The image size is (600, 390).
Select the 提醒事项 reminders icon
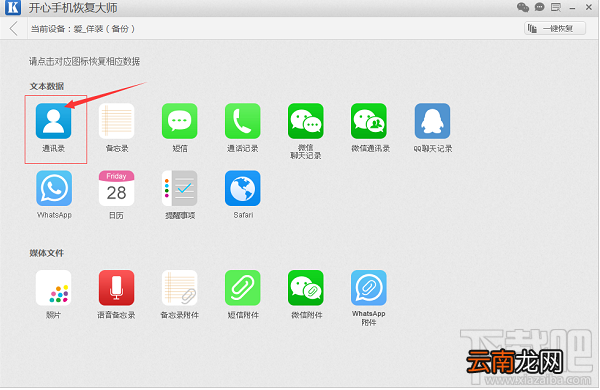179,188
